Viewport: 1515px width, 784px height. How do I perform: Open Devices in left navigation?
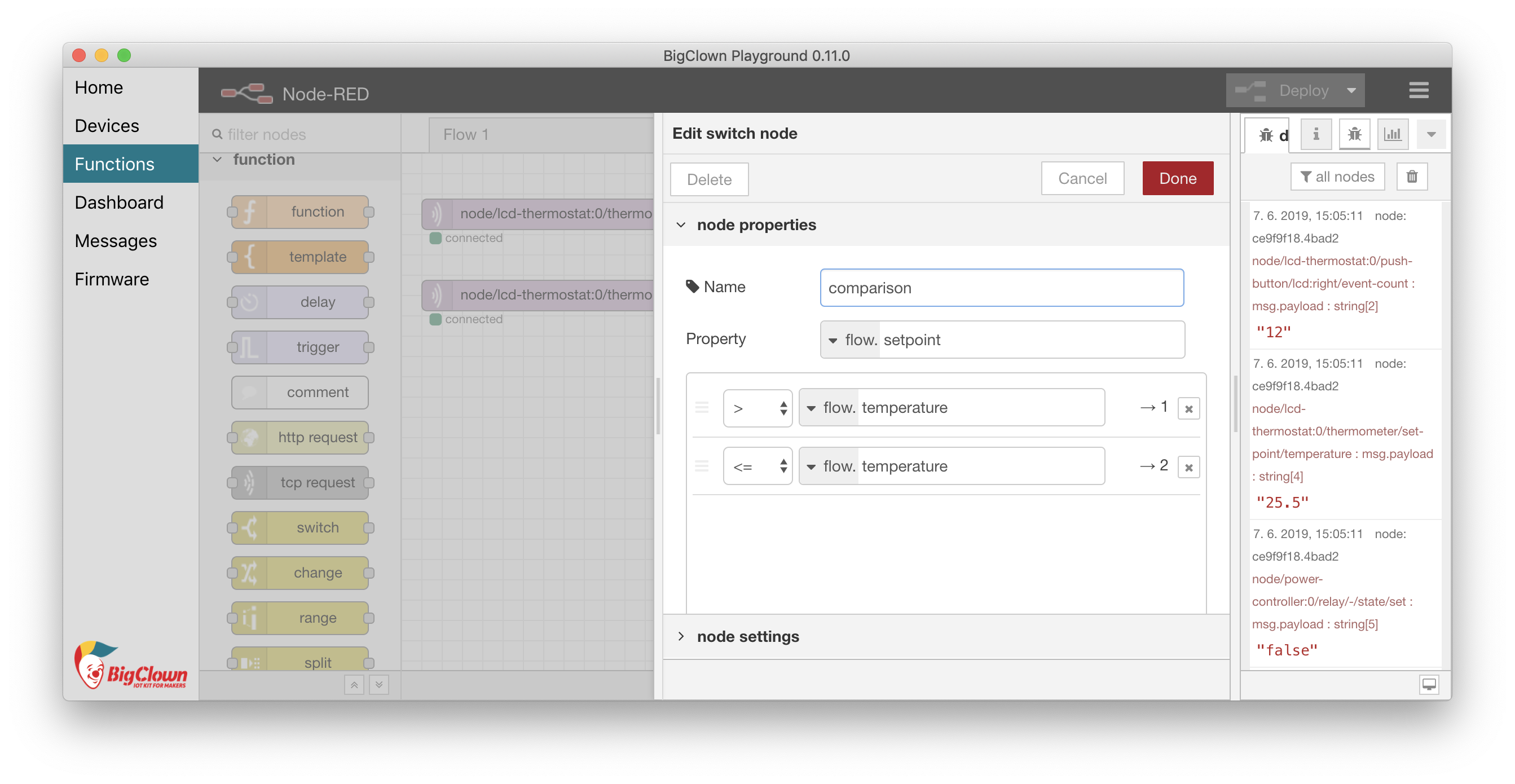pos(107,125)
